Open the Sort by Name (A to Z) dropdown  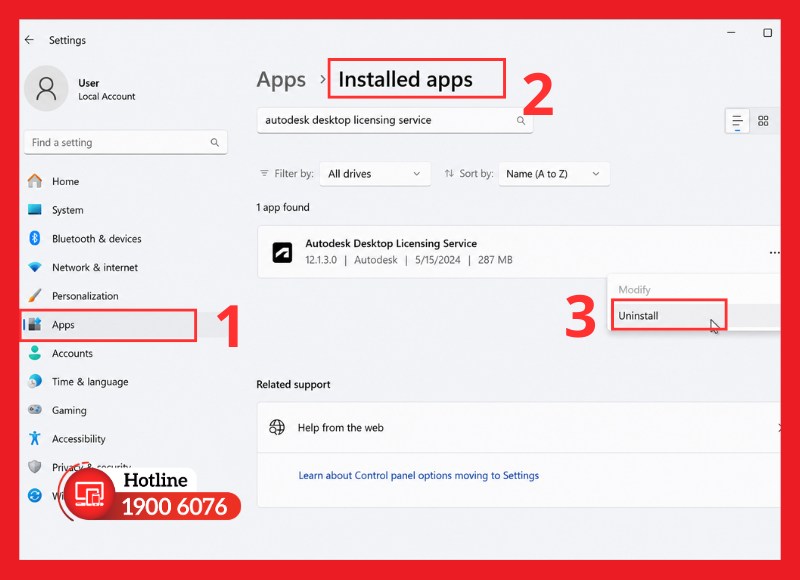554,174
